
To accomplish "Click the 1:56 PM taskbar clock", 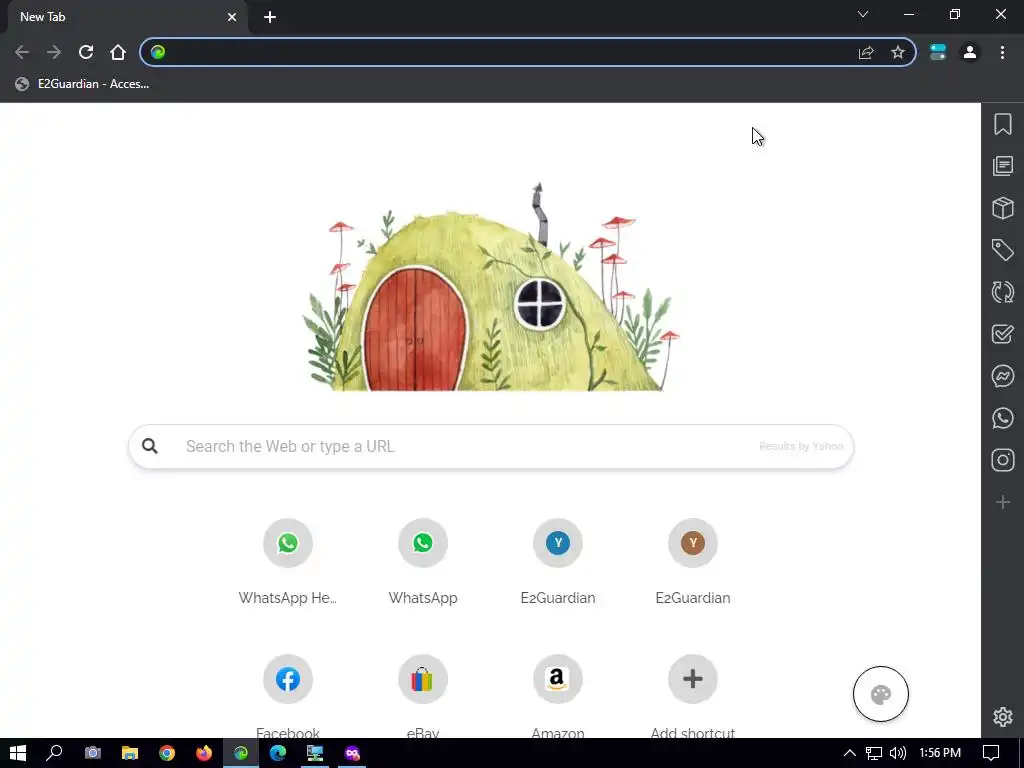I will click(940, 753).
